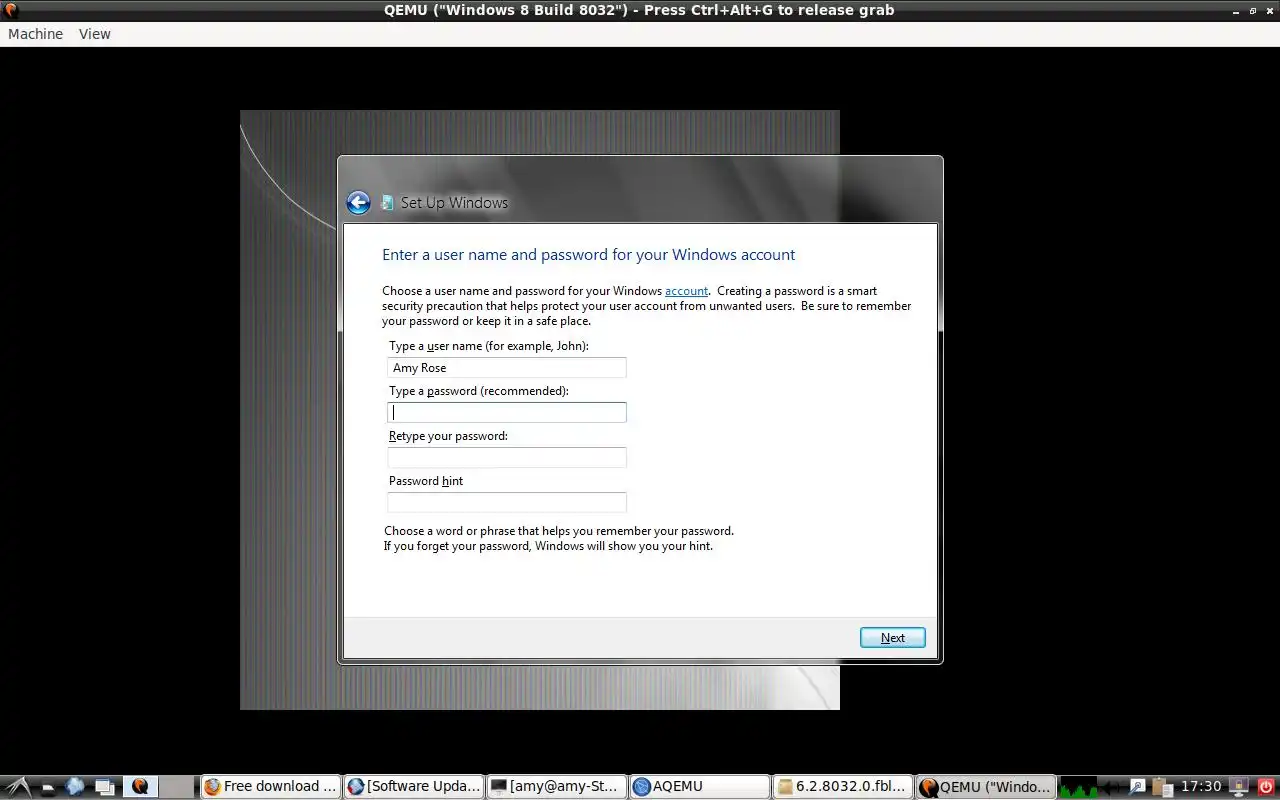Viewport: 1280px width, 800px height.
Task: Click the red power logout button
Action: click(1266, 787)
